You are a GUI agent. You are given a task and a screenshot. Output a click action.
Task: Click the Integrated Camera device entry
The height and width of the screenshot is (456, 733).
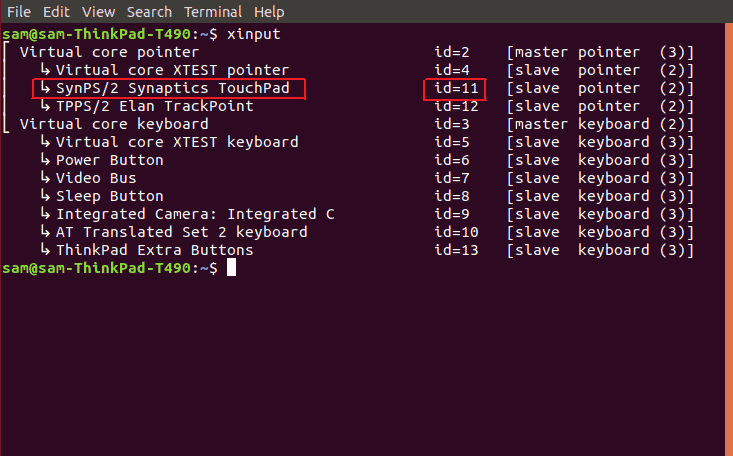(195, 214)
